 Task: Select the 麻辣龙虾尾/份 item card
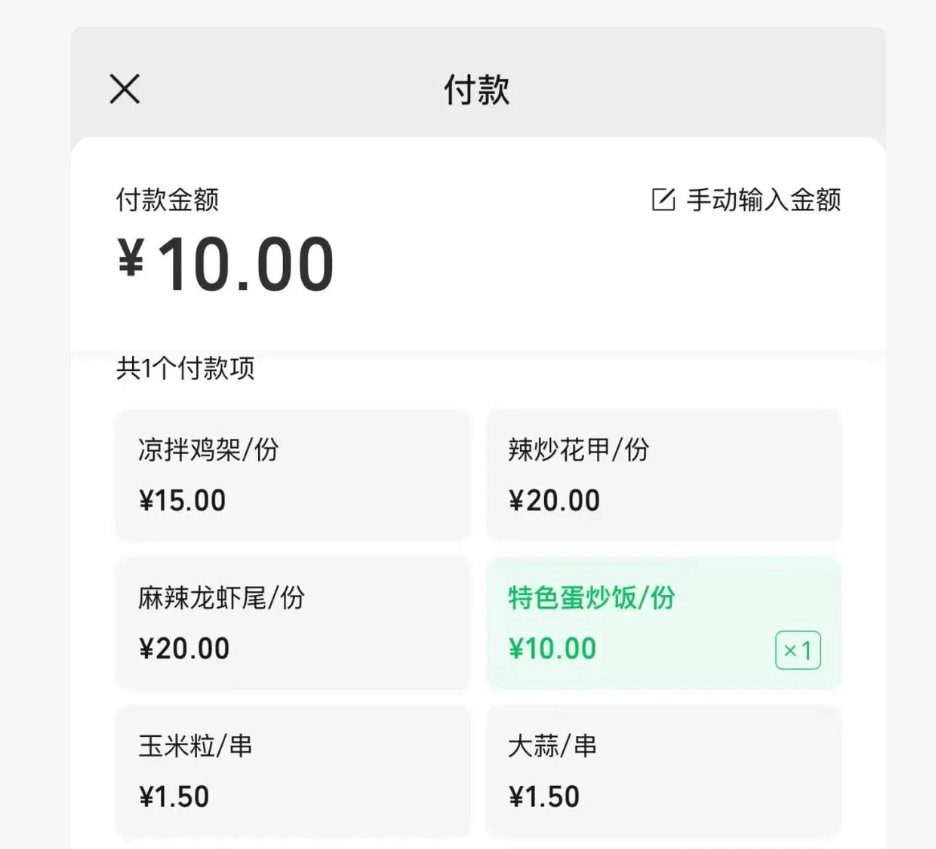tap(292, 623)
